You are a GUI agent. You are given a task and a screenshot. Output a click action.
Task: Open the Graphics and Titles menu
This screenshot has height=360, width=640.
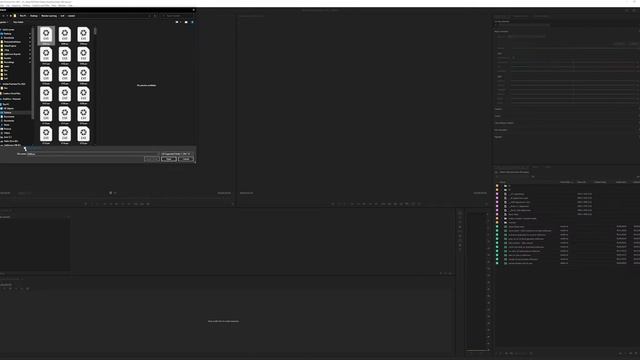pyautogui.click(x=41, y=5)
